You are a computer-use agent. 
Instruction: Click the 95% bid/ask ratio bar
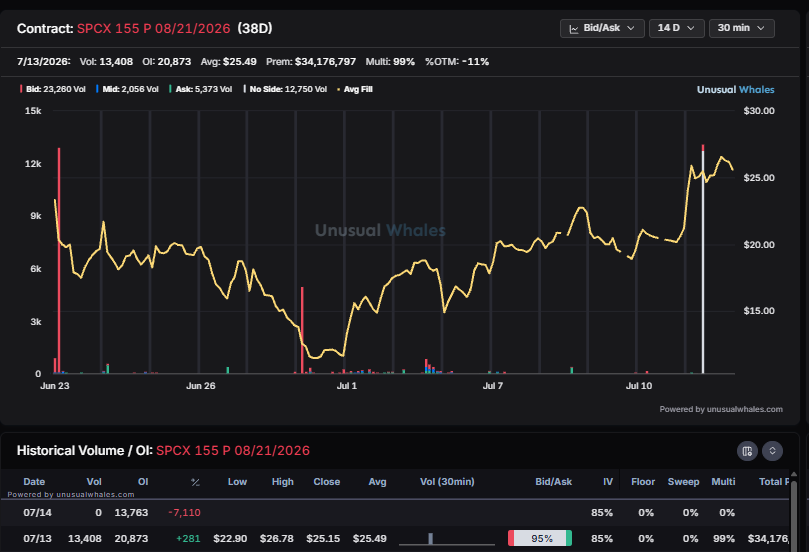tap(540, 538)
